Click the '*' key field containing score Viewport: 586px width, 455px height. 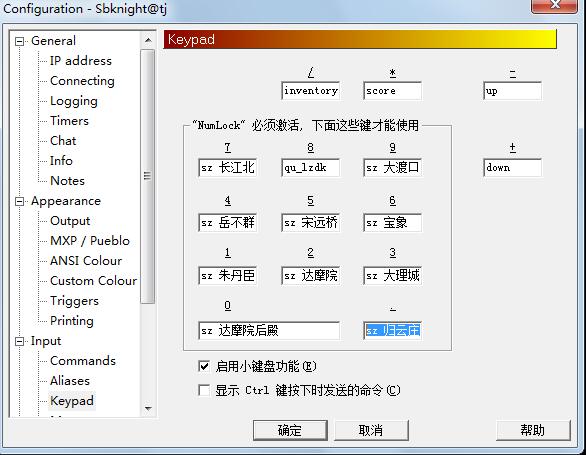coord(392,91)
